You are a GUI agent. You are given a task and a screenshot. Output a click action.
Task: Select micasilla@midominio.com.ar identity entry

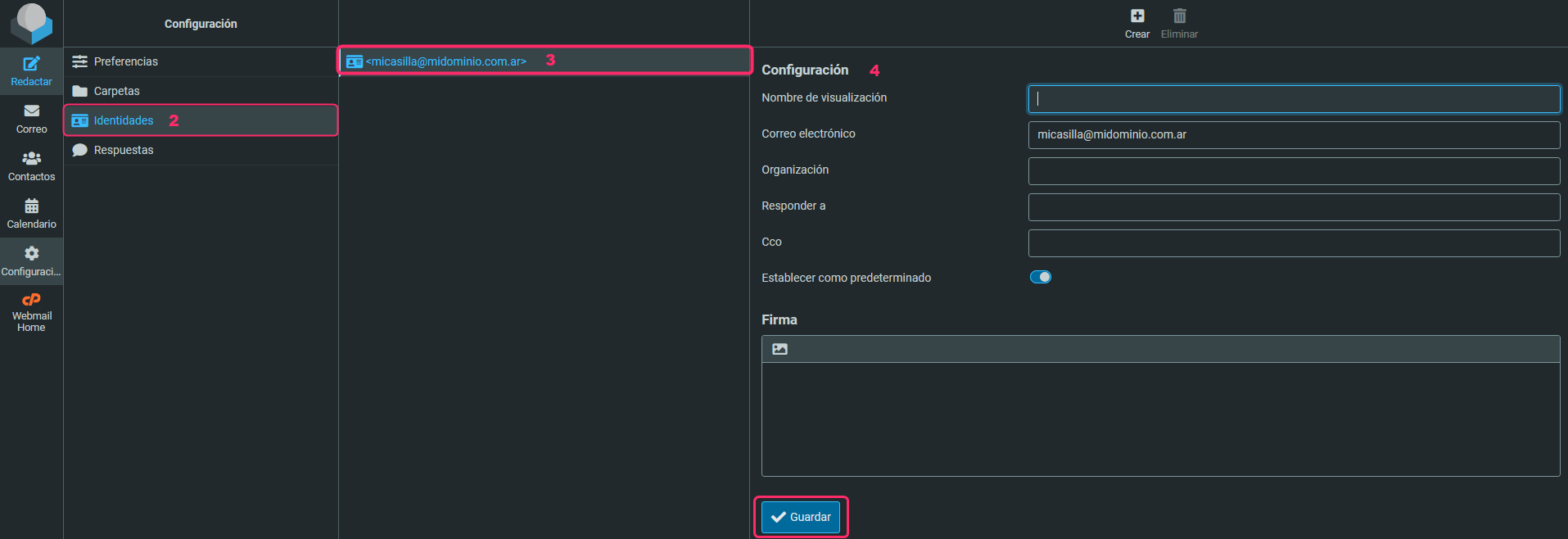pos(445,61)
